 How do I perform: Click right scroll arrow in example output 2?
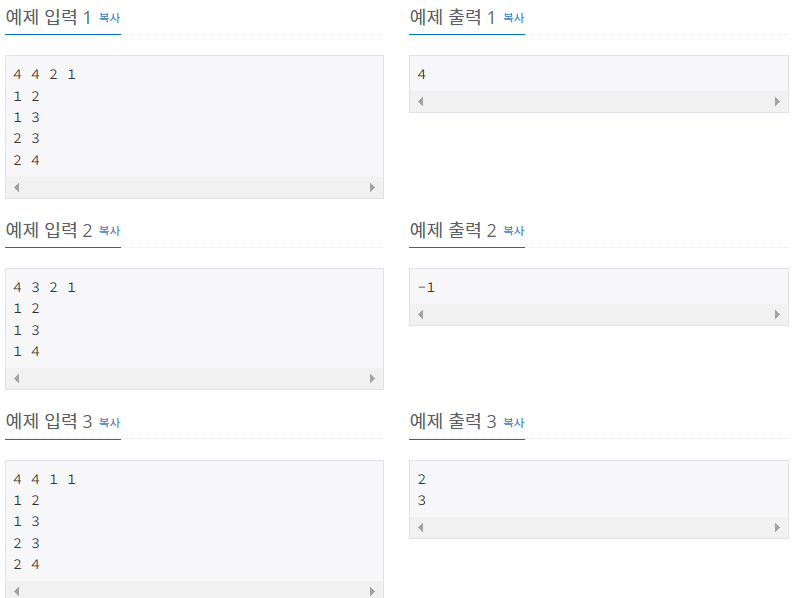point(777,315)
